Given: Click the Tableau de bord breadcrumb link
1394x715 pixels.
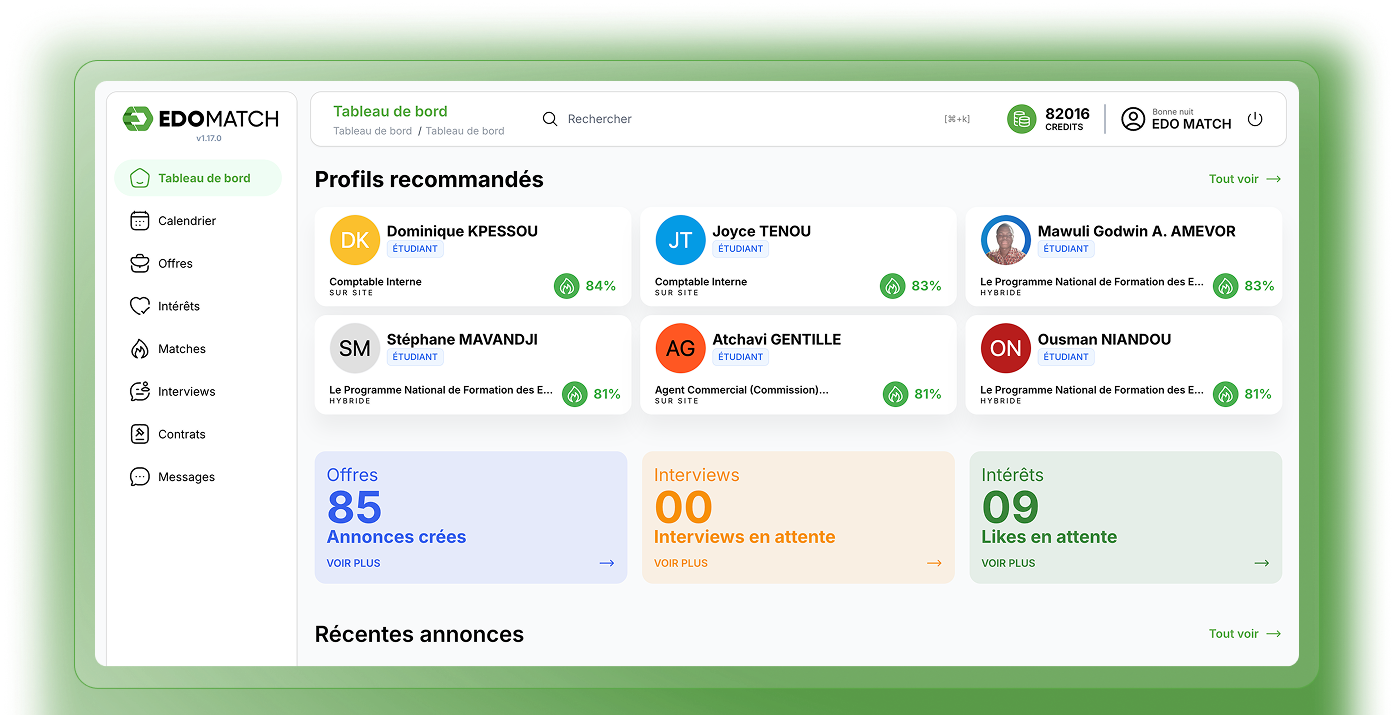Looking at the screenshot, I should (x=372, y=131).
